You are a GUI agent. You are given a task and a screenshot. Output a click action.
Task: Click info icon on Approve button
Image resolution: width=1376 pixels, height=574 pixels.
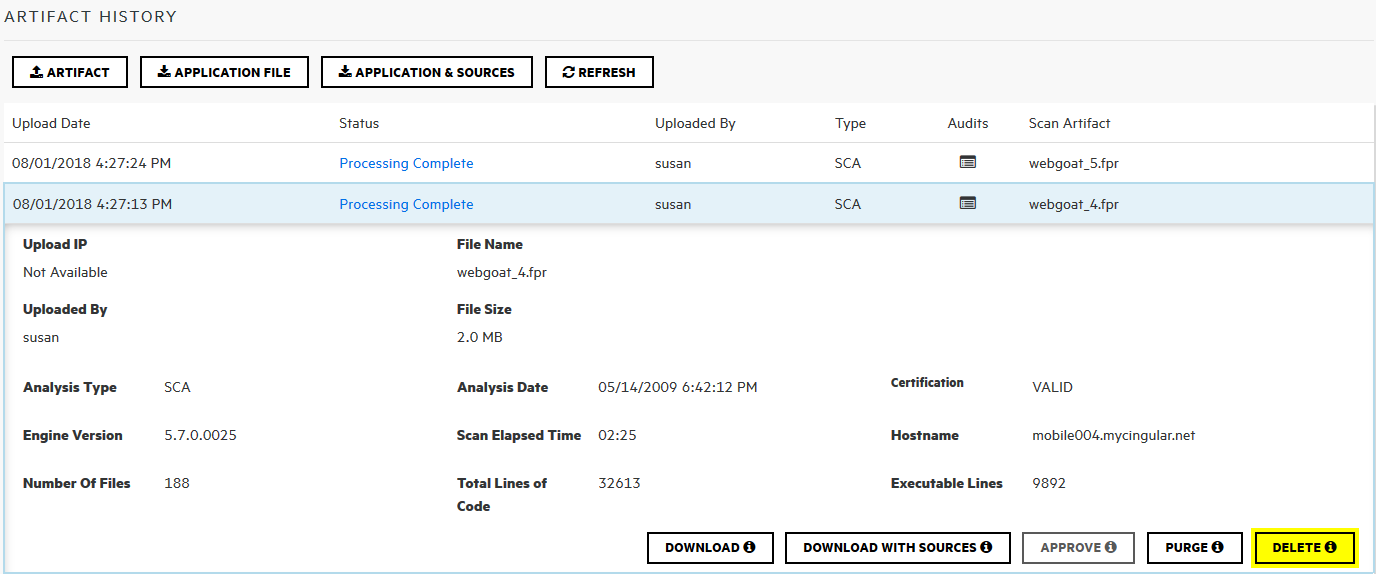tap(1110, 548)
